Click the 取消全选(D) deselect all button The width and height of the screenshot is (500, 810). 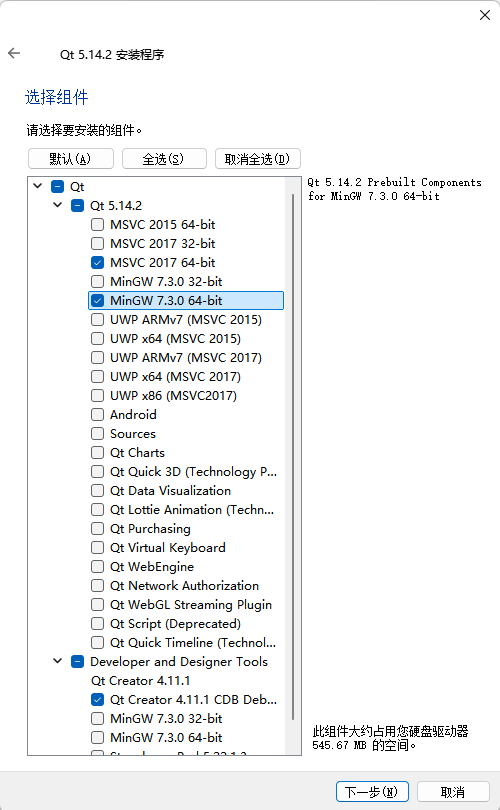[x=258, y=159]
